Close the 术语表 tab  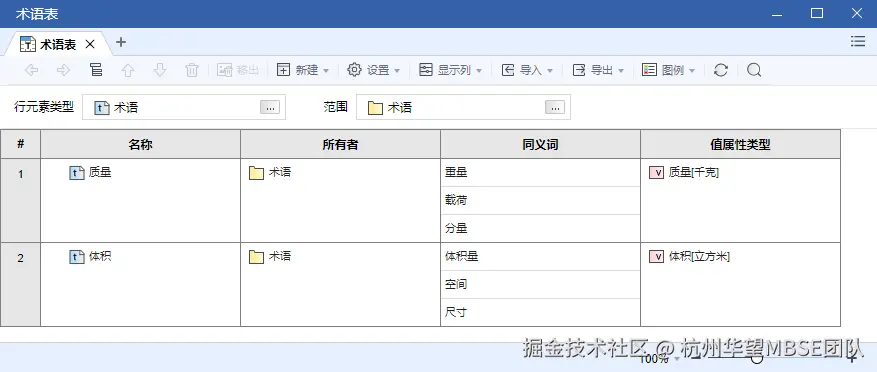click(x=90, y=44)
